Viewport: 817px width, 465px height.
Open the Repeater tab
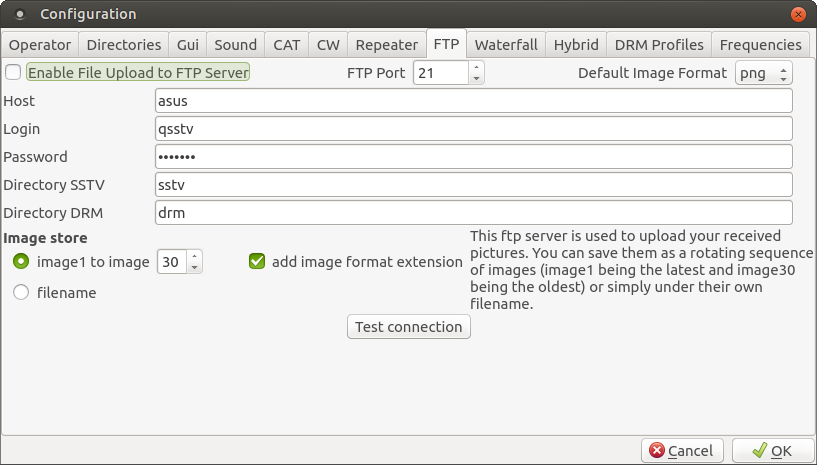387,45
